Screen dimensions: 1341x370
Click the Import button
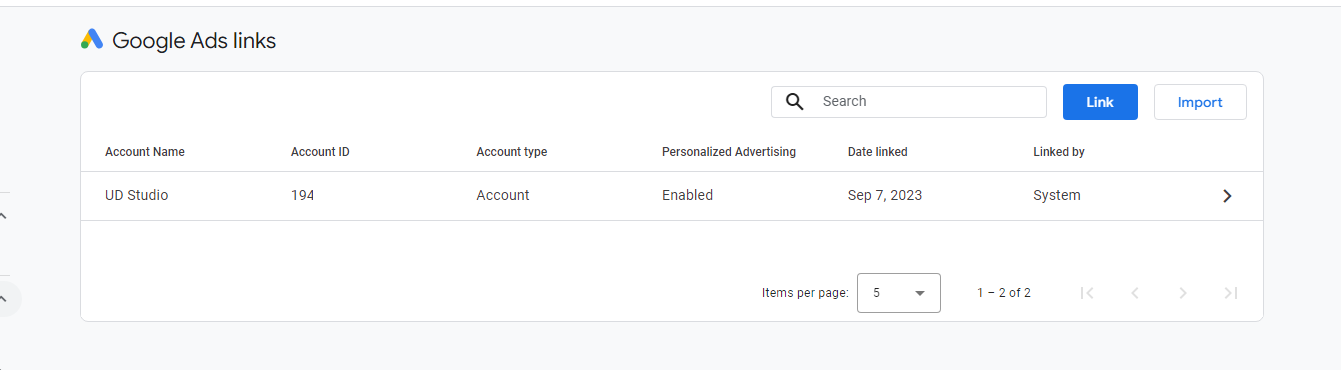1200,102
